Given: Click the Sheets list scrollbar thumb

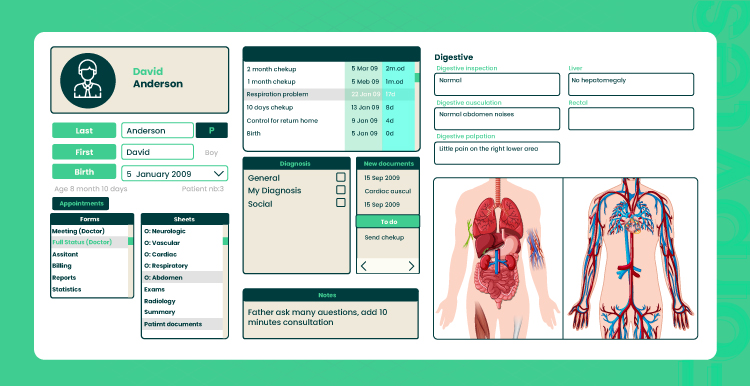Looking at the screenshot, I should tap(225, 241).
